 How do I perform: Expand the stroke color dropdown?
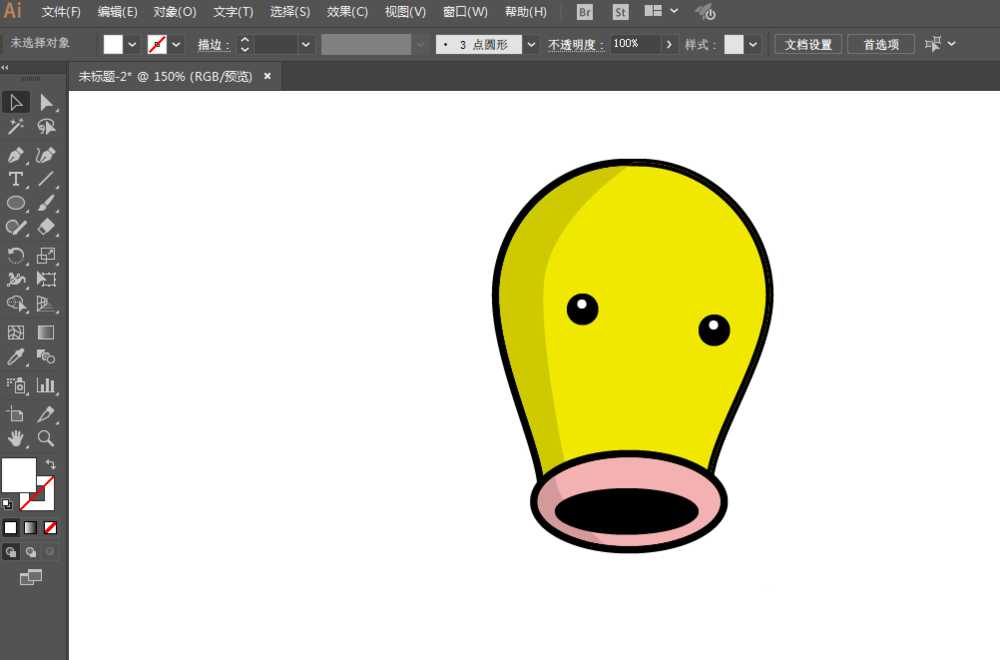[177, 44]
